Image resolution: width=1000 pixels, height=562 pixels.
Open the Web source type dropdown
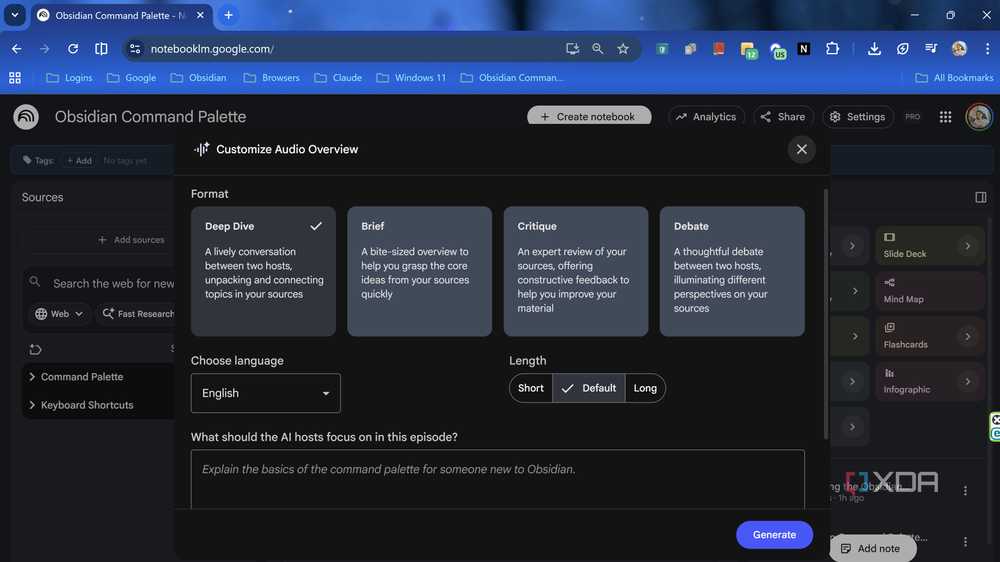tap(59, 314)
